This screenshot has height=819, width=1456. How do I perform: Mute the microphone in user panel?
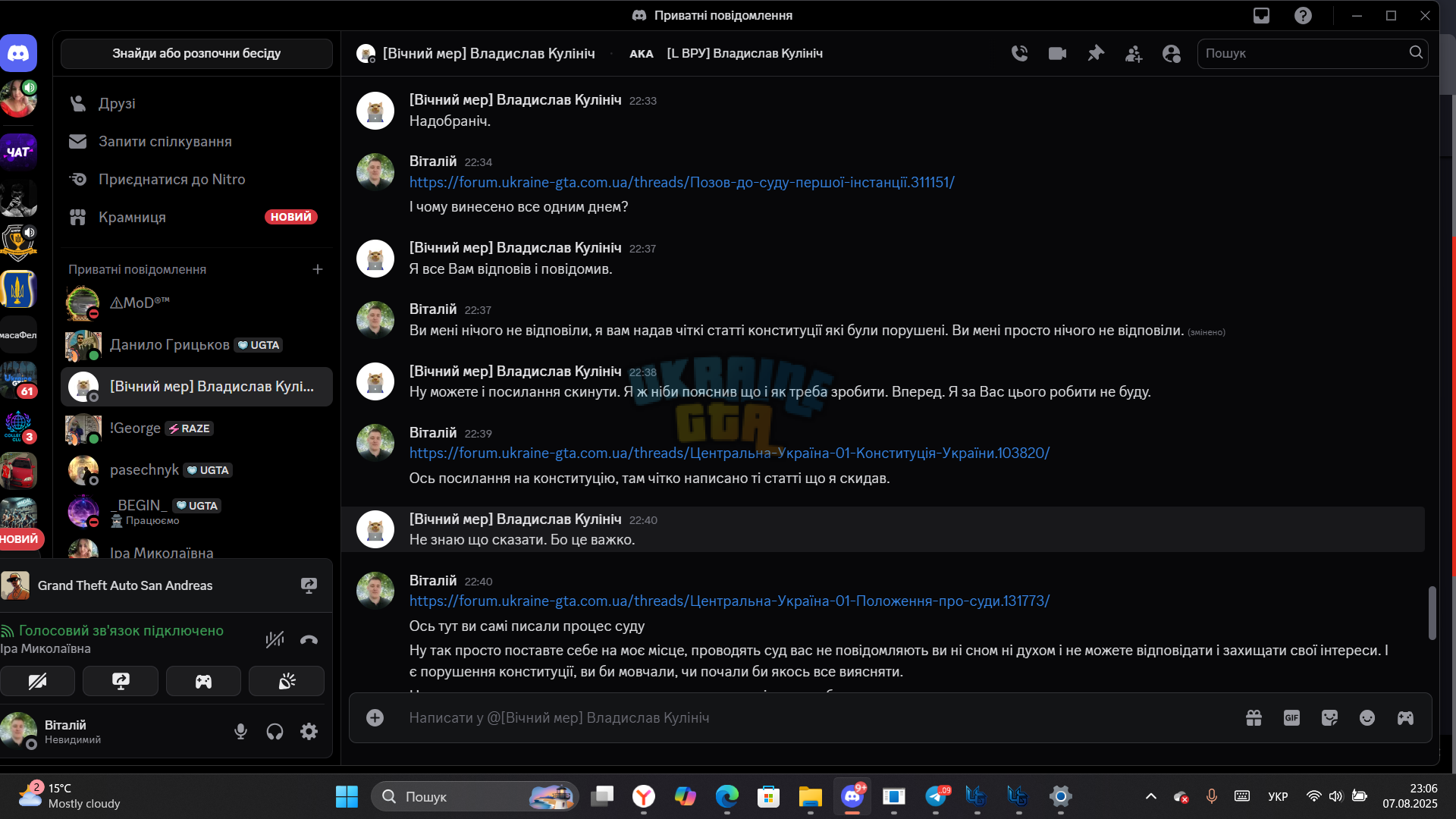pyautogui.click(x=240, y=731)
